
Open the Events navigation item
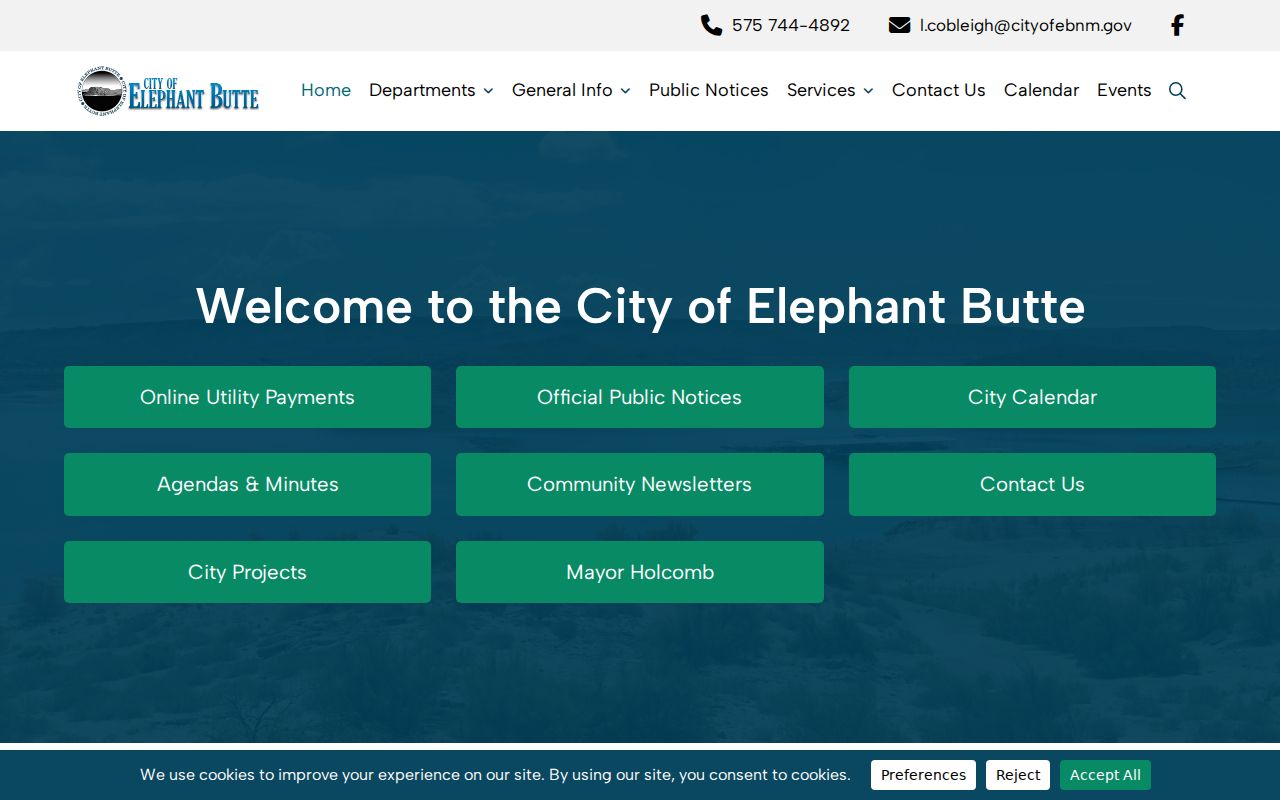[1124, 90]
